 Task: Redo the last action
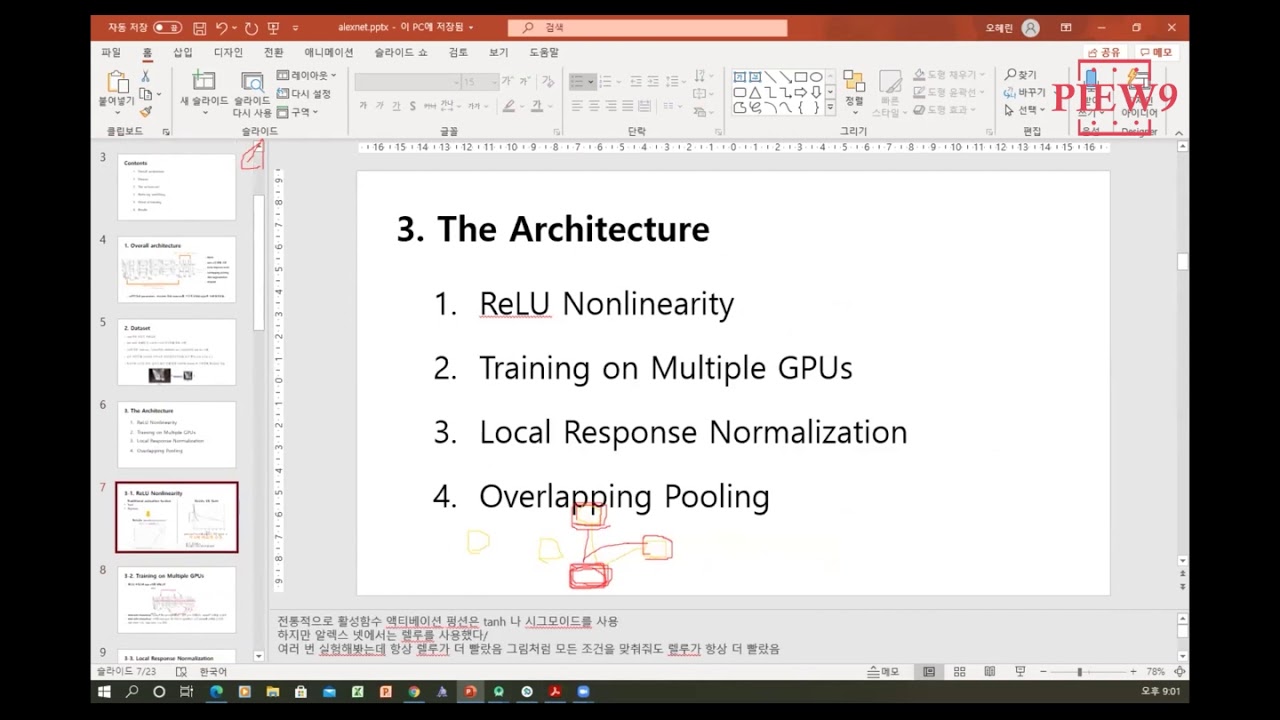(251, 28)
